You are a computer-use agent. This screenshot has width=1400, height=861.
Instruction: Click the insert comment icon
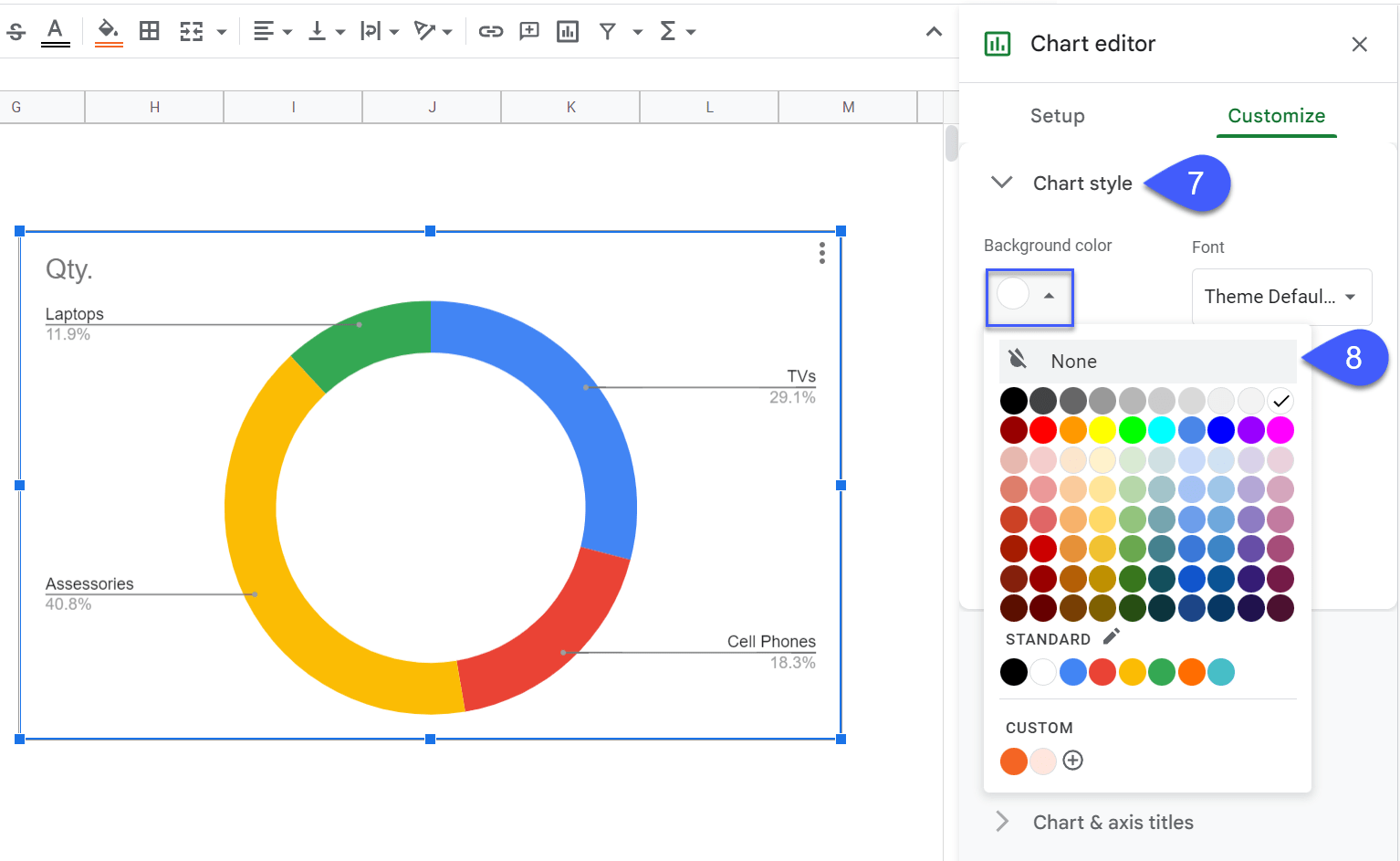[x=529, y=32]
